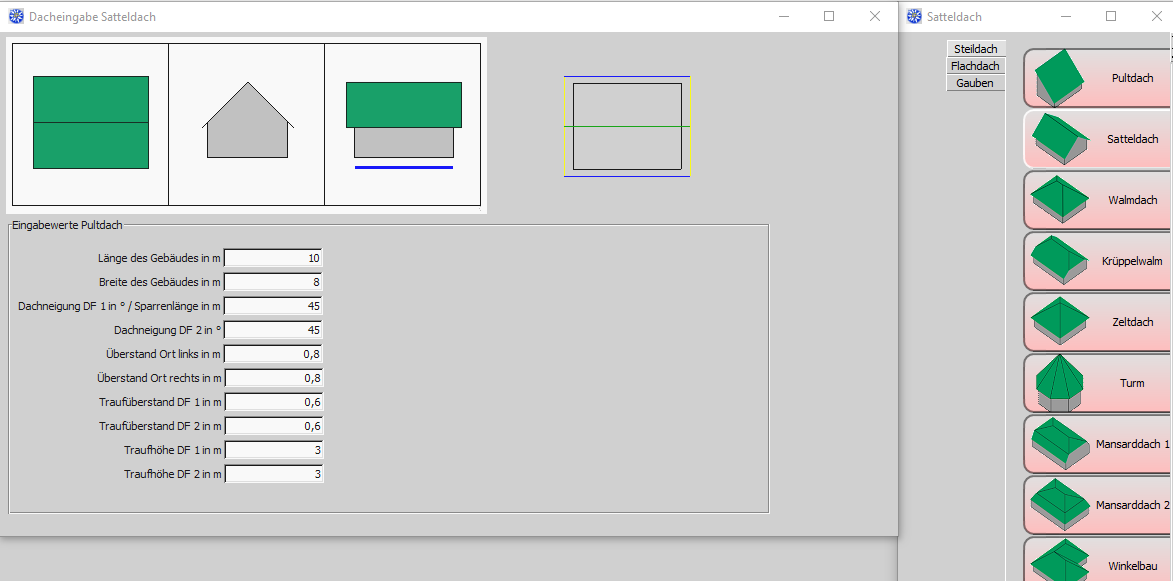Image resolution: width=1173 pixels, height=581 pixels.
Task: Open the Flachdach tab
Action: 975,66
